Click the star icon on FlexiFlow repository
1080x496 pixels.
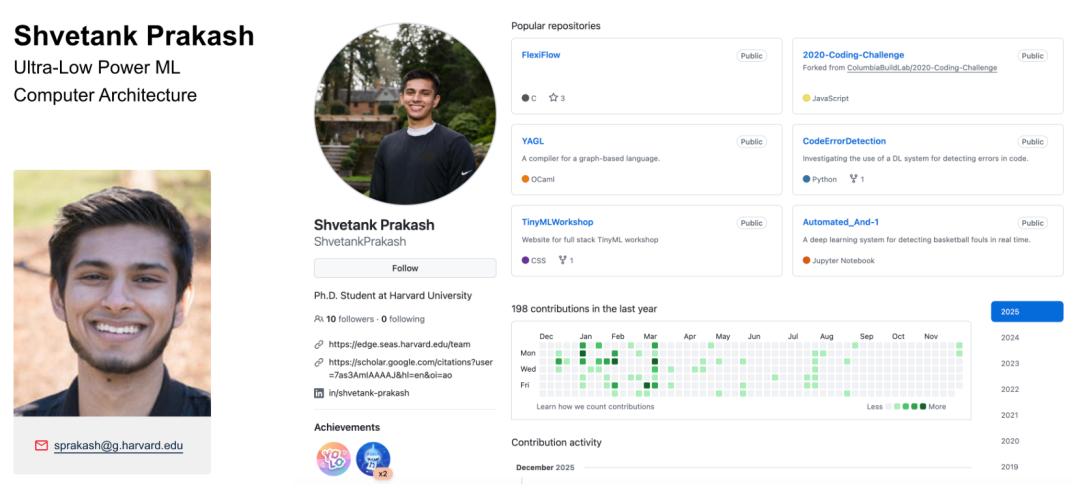[x=553, y=98]
